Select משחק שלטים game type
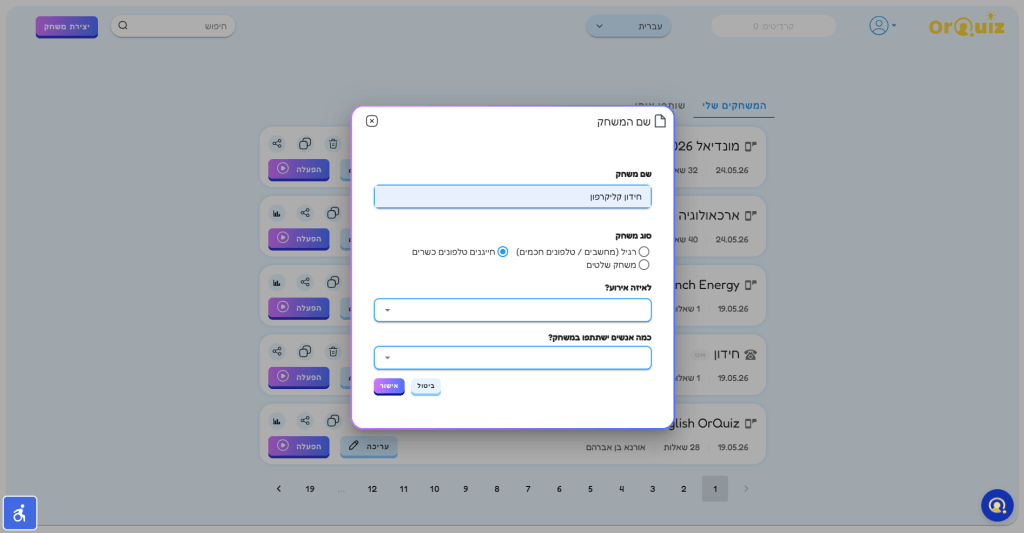This screenshot has height=533, width=1024. click(x=644, y=265)
